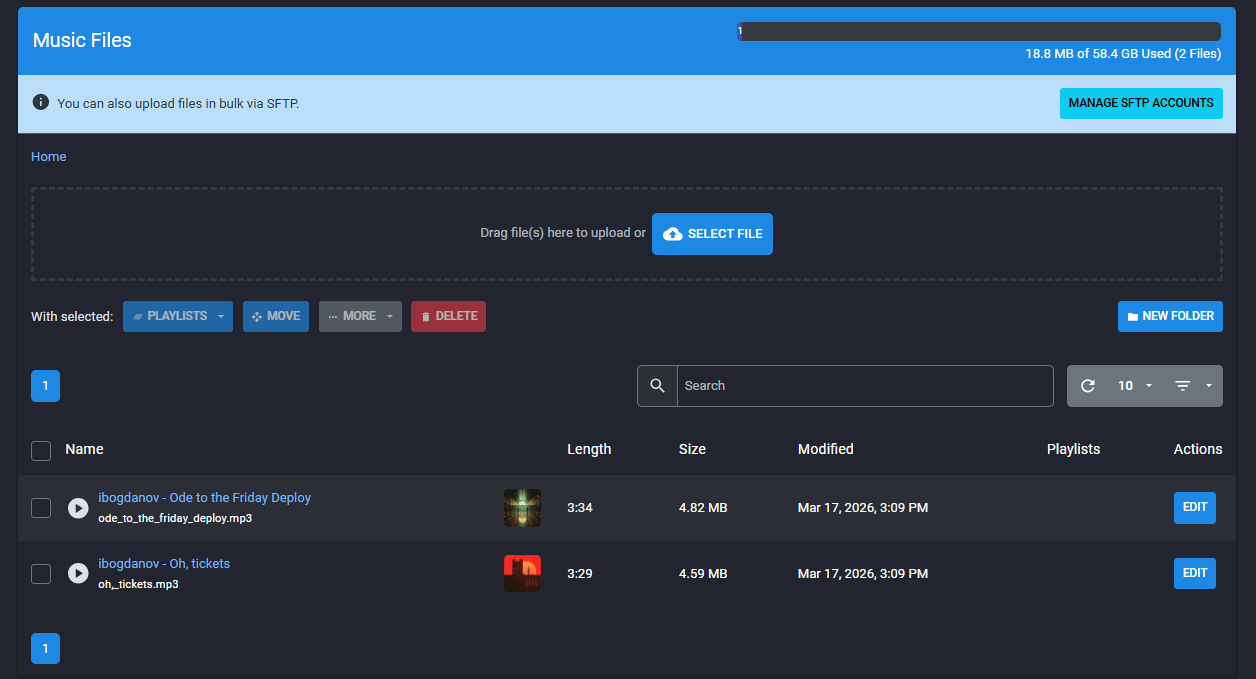Go to the Home breadcrumb
Screen dimensions: 1256x679
49,157
